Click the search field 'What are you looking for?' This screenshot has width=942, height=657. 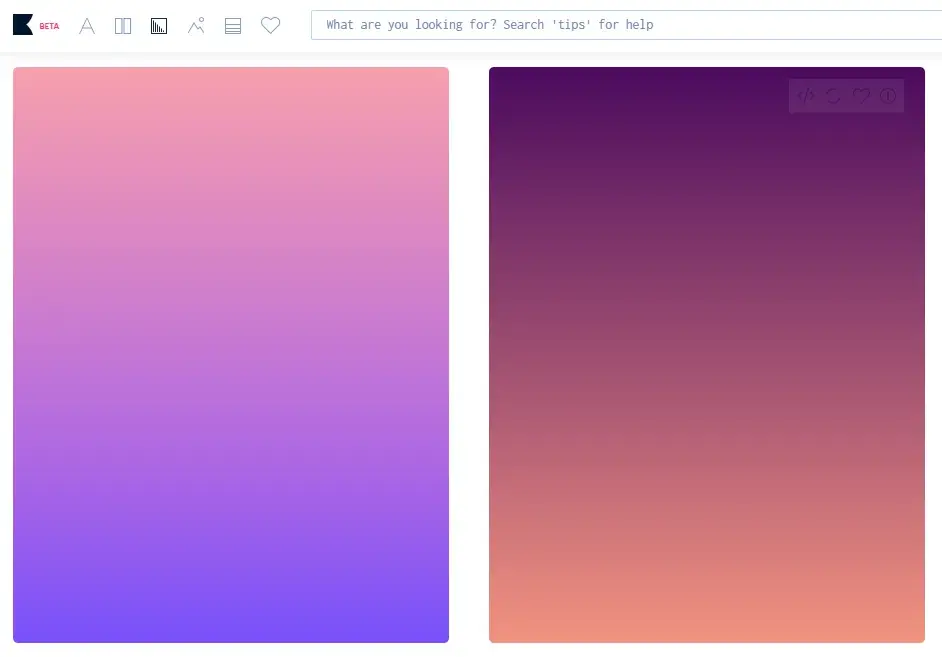(x=627, y=25)
